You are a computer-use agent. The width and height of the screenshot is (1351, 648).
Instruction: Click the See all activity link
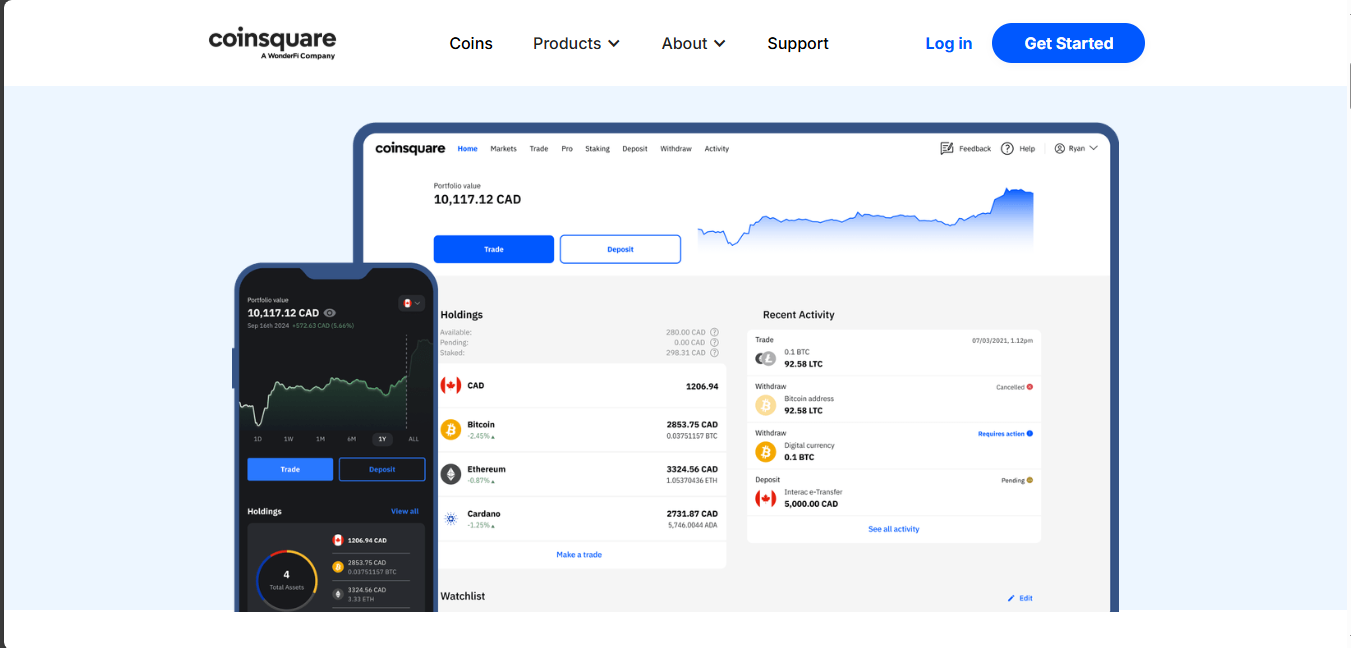tap(893, 529)
